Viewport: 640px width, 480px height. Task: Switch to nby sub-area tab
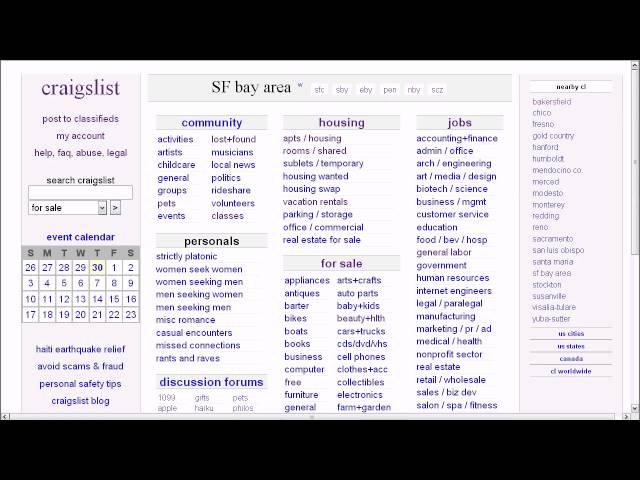coord(413,90)
